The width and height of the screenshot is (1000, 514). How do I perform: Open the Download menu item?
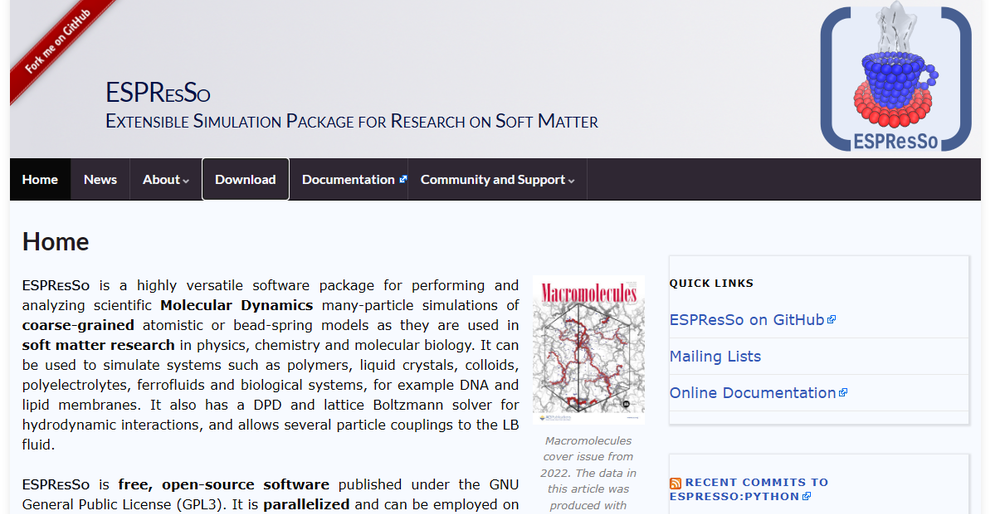pos(246,180)
